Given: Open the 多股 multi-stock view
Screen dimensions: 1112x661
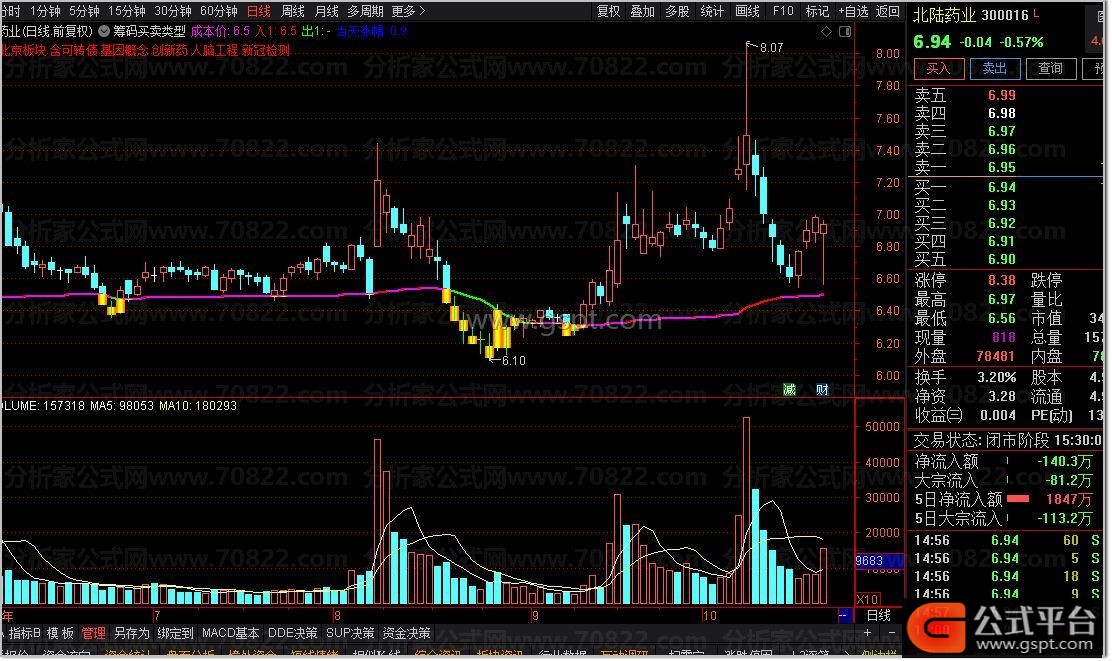Looking at the screenshot, I should (677, 11).
